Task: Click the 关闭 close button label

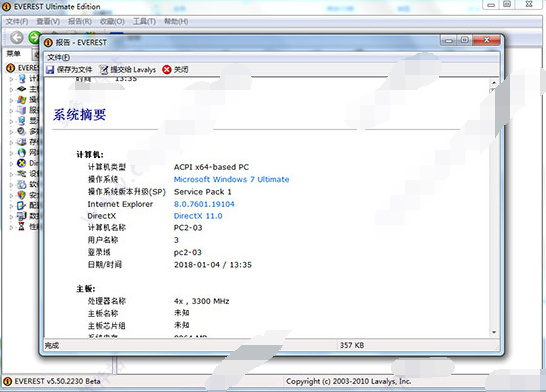Action: click(x=181, y=70)
